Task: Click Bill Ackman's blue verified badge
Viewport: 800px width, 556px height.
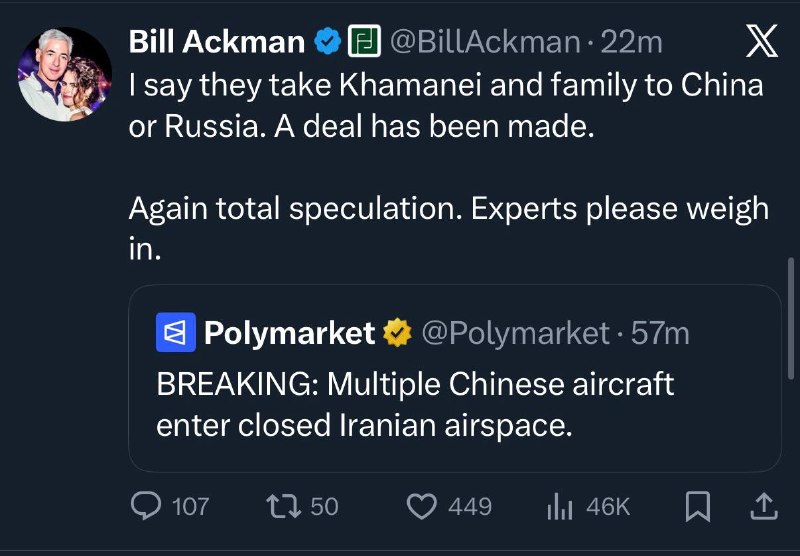Action: (326, 42)
